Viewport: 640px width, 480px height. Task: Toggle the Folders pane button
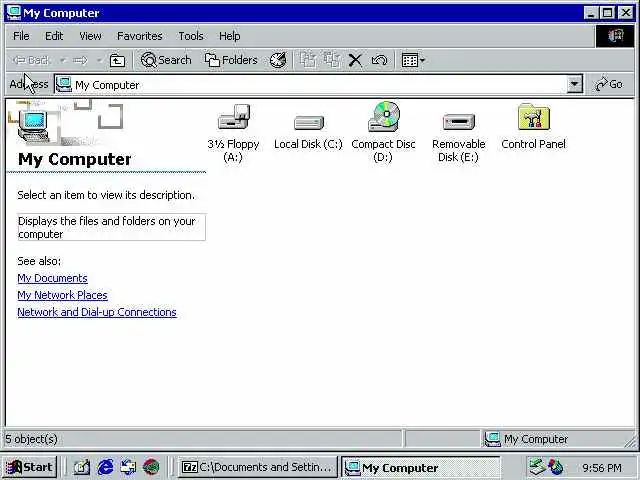(231, 60)
